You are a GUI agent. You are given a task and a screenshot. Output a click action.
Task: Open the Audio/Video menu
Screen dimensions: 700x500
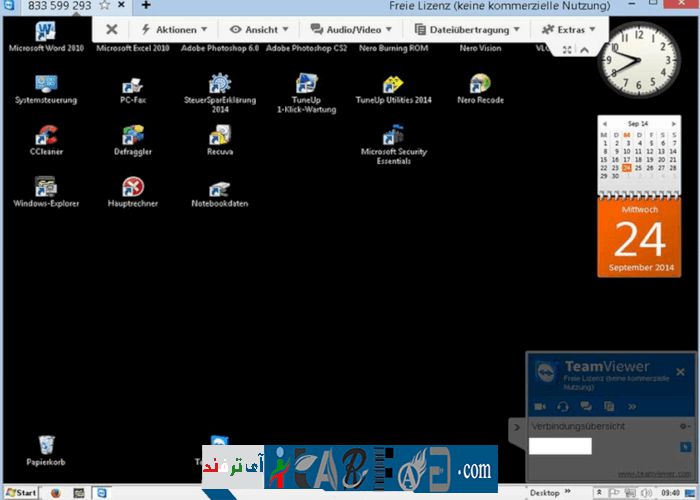[x=353, y=30]
